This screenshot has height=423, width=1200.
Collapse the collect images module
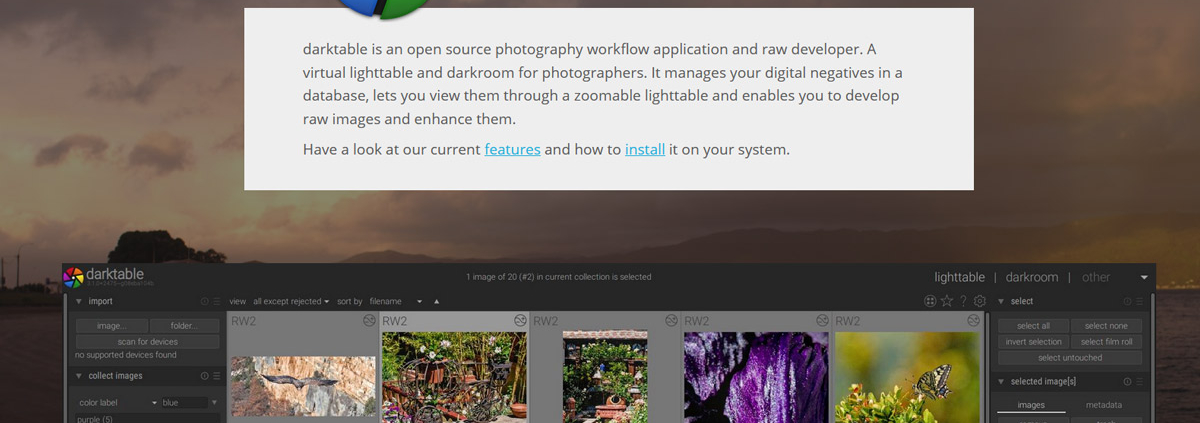click(79, 376)
